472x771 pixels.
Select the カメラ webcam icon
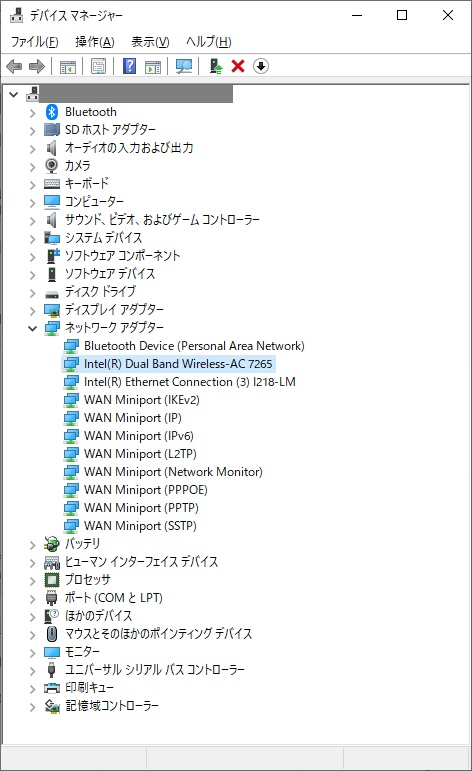tap(52, 166)
